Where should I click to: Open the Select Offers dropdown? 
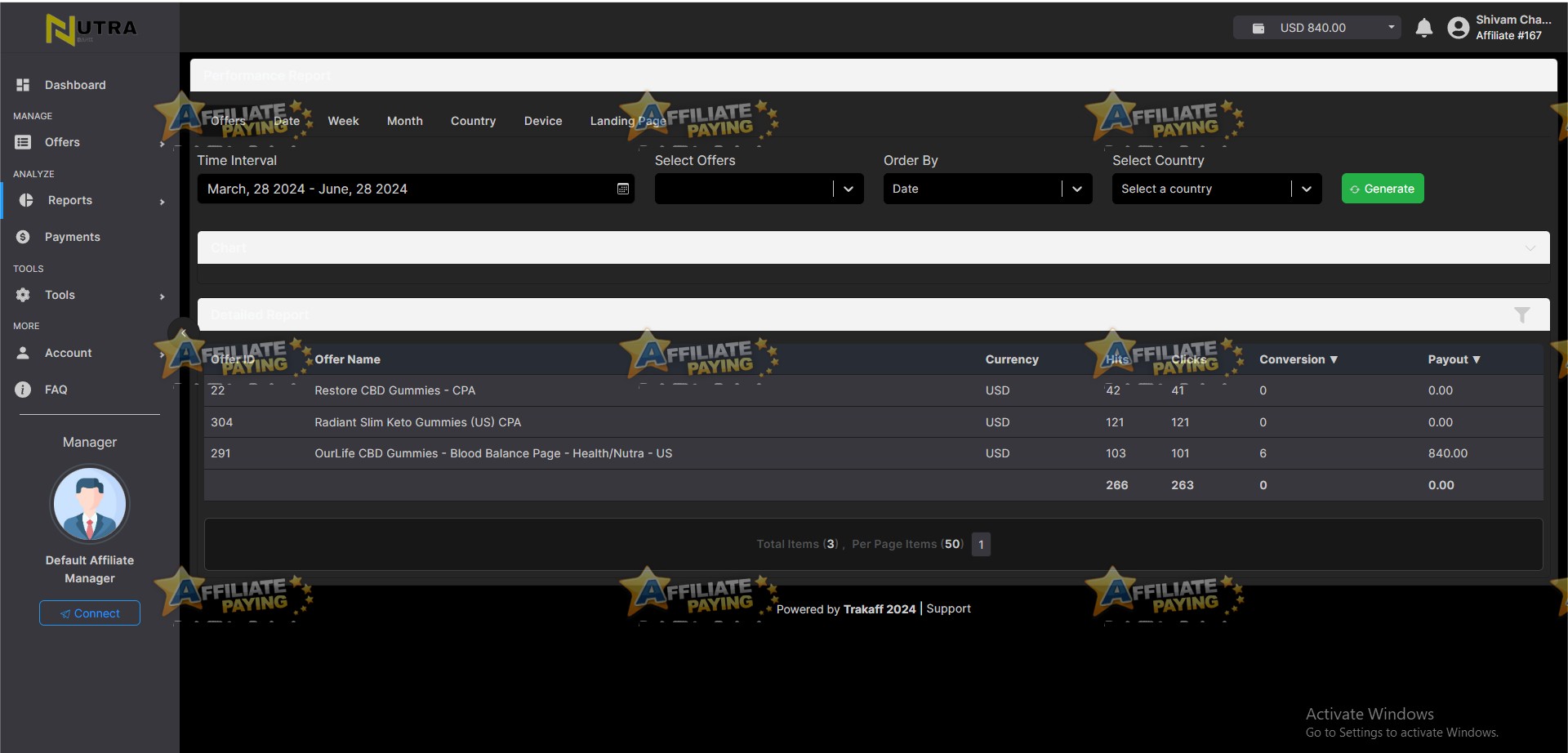[x=759, y=189]
